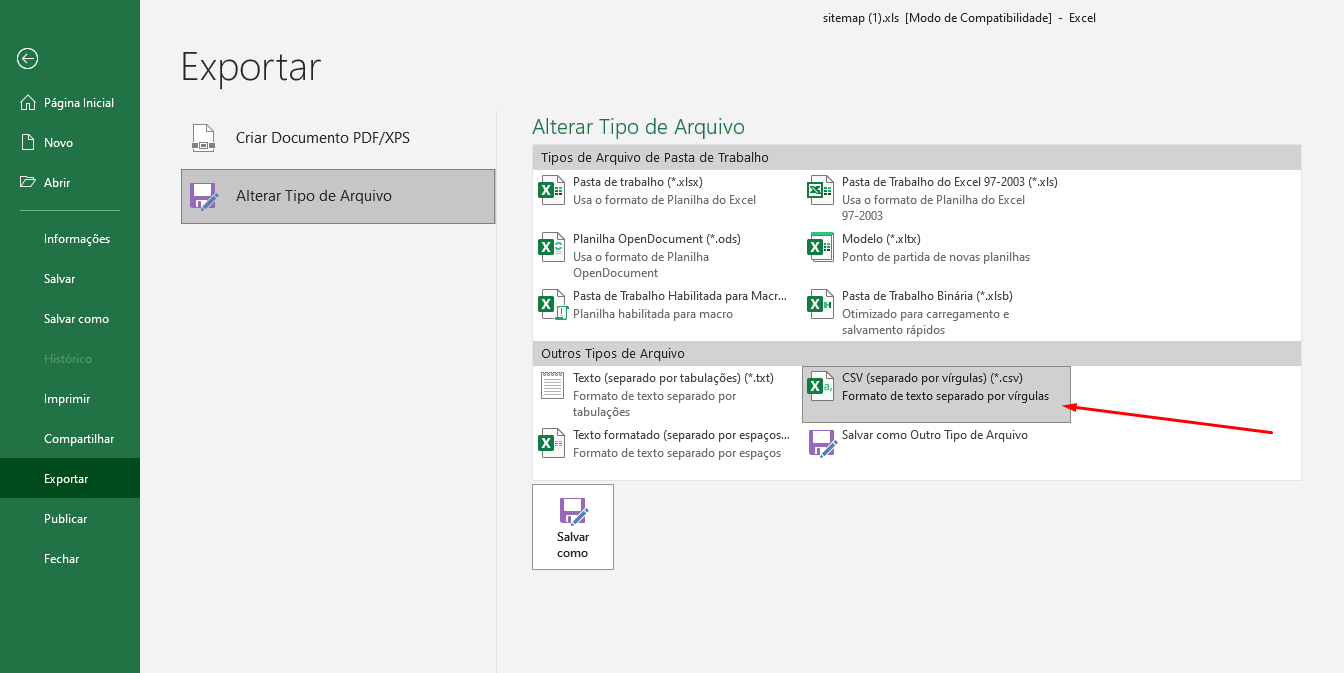Click the Tipos de Arquivo de Pasta de Trabalho header

(x=917, y=157)
